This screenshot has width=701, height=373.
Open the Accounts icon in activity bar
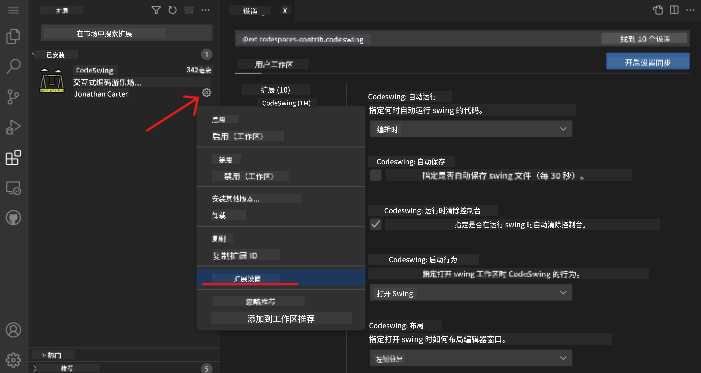click(x=13, y=330)
